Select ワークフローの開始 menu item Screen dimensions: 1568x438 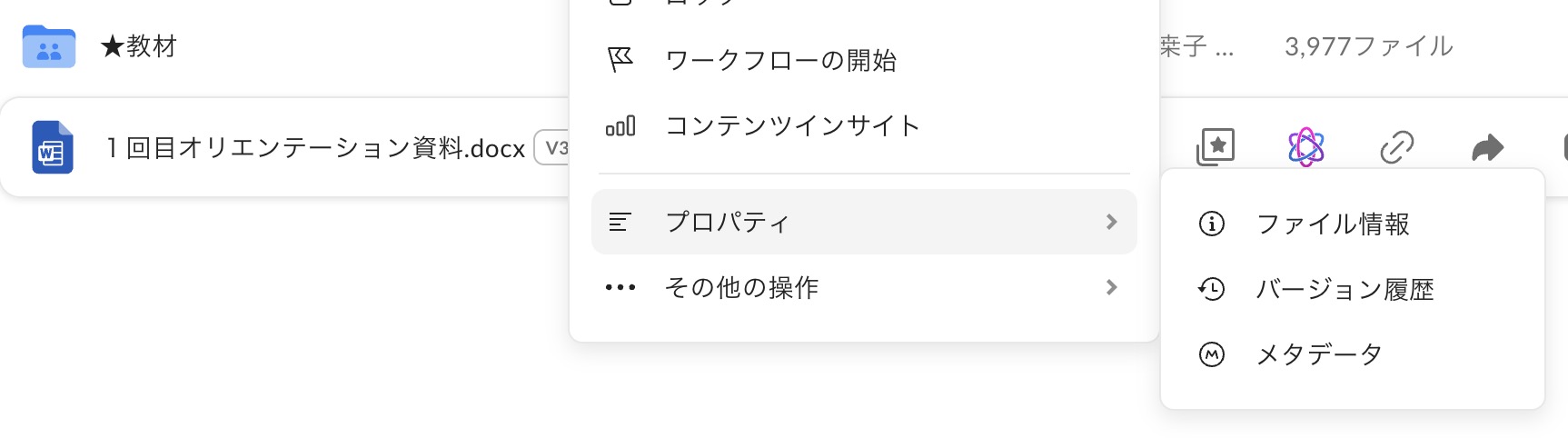point(781,60)
